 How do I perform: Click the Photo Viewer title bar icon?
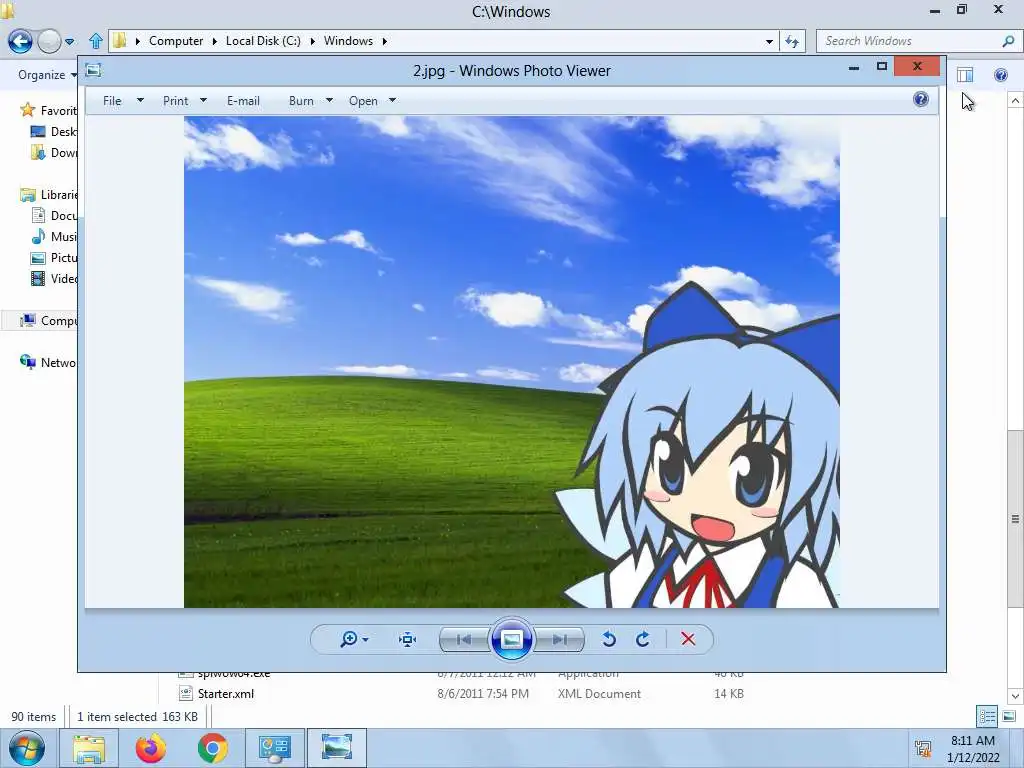point(93,70)
